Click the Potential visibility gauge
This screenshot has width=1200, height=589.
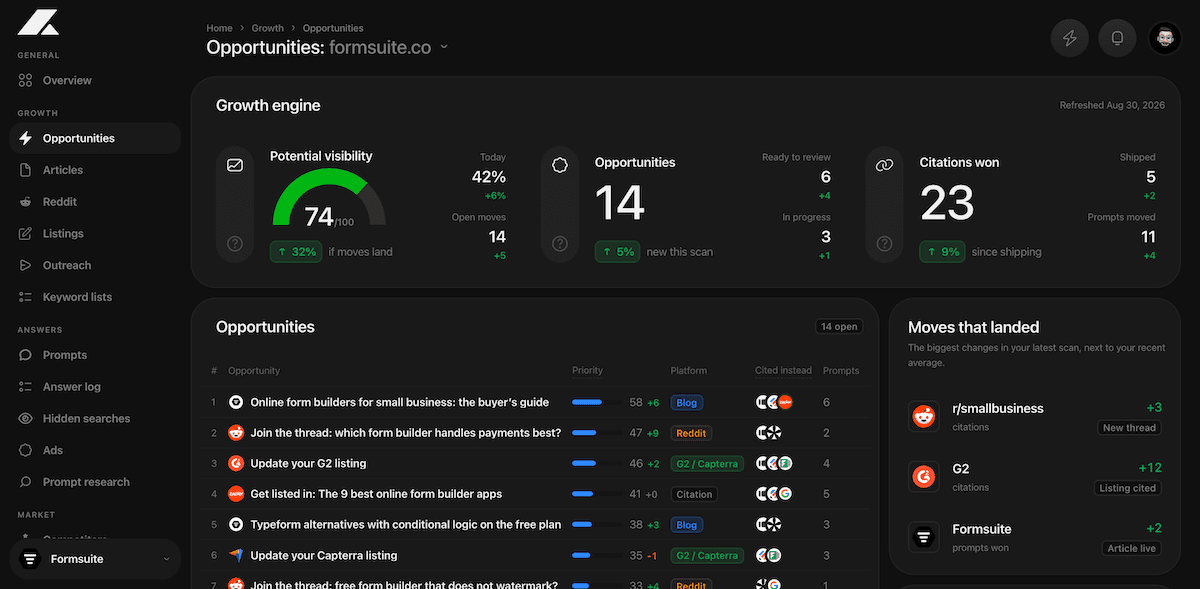329,196
